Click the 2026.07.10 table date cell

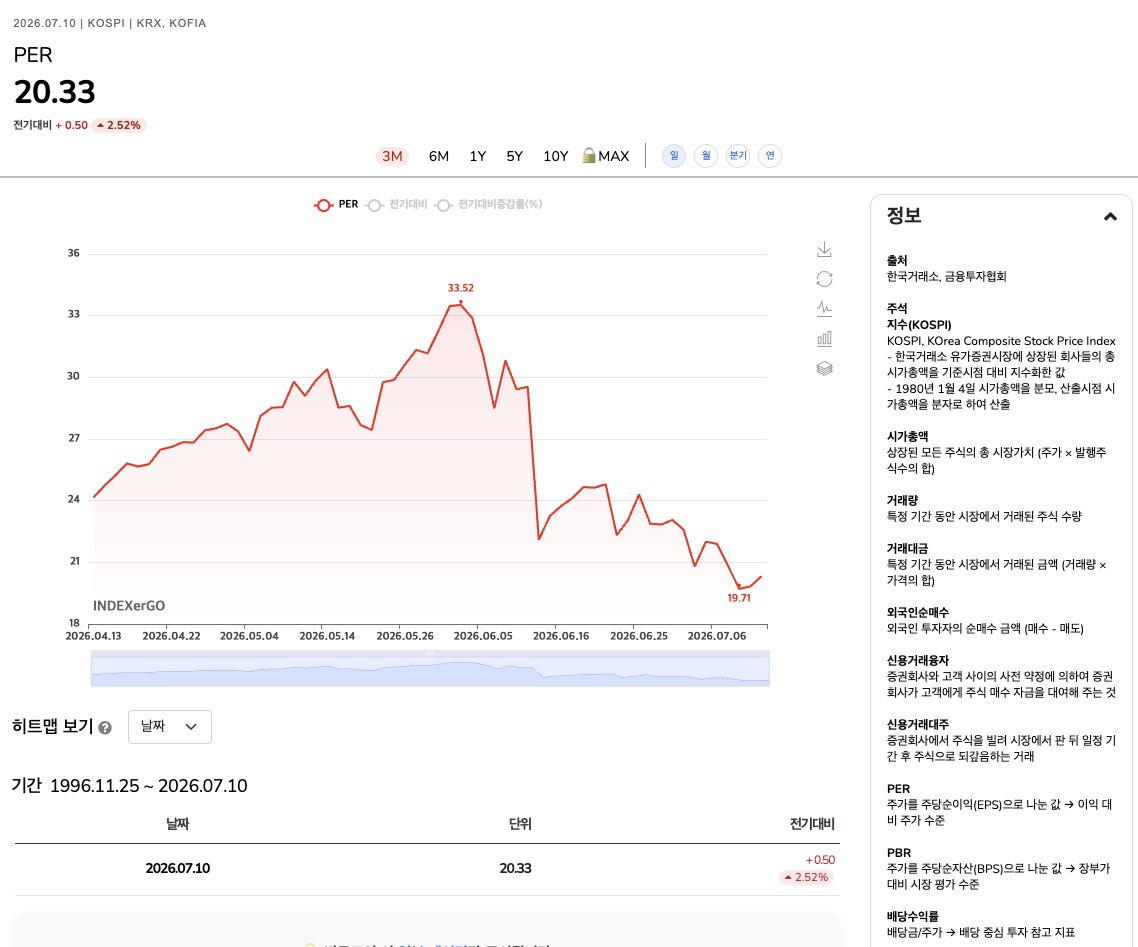(178, 868)
